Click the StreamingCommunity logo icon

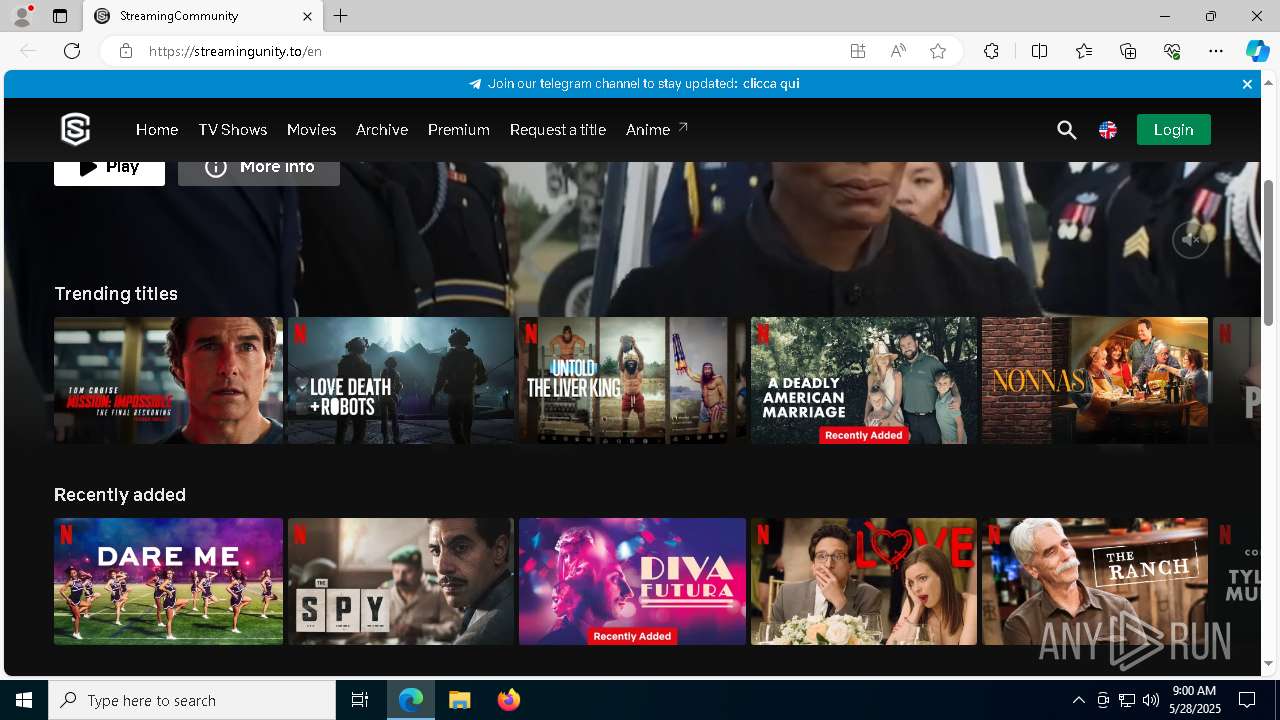pos(76,130)
